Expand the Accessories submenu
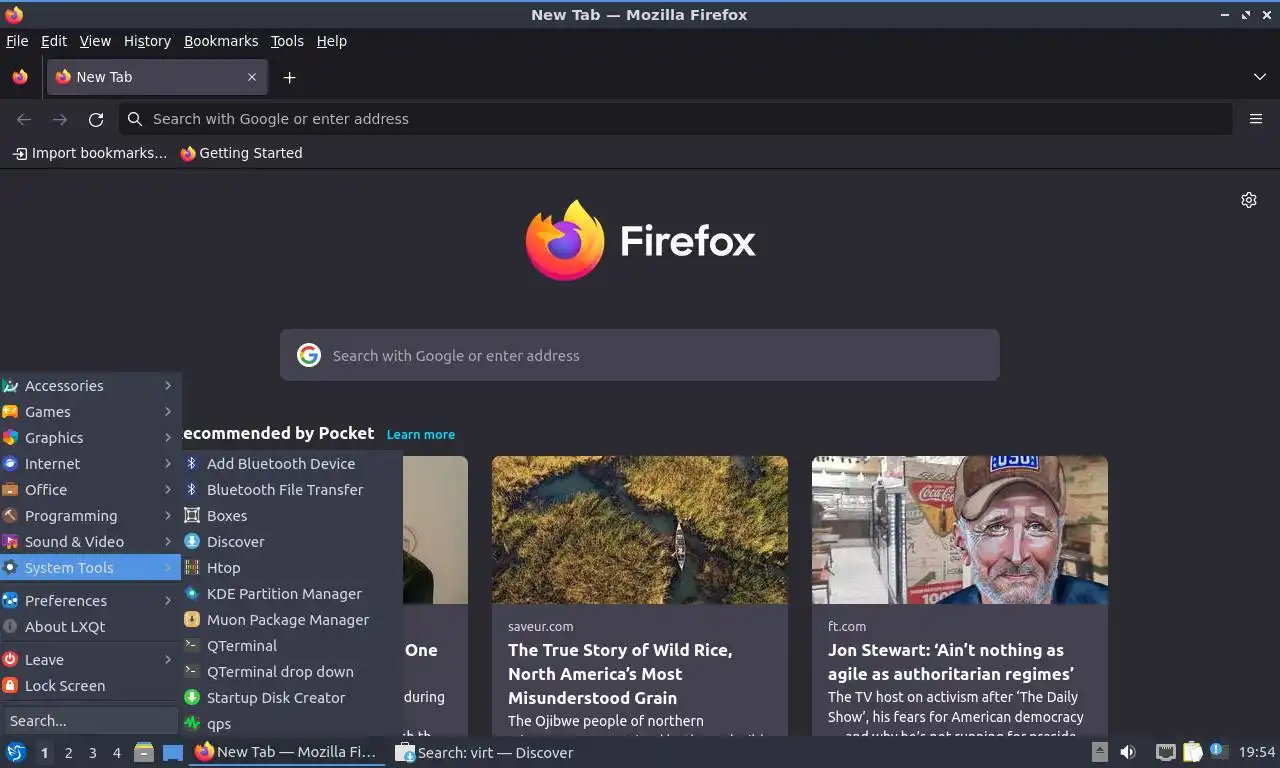 click(90, 386)
